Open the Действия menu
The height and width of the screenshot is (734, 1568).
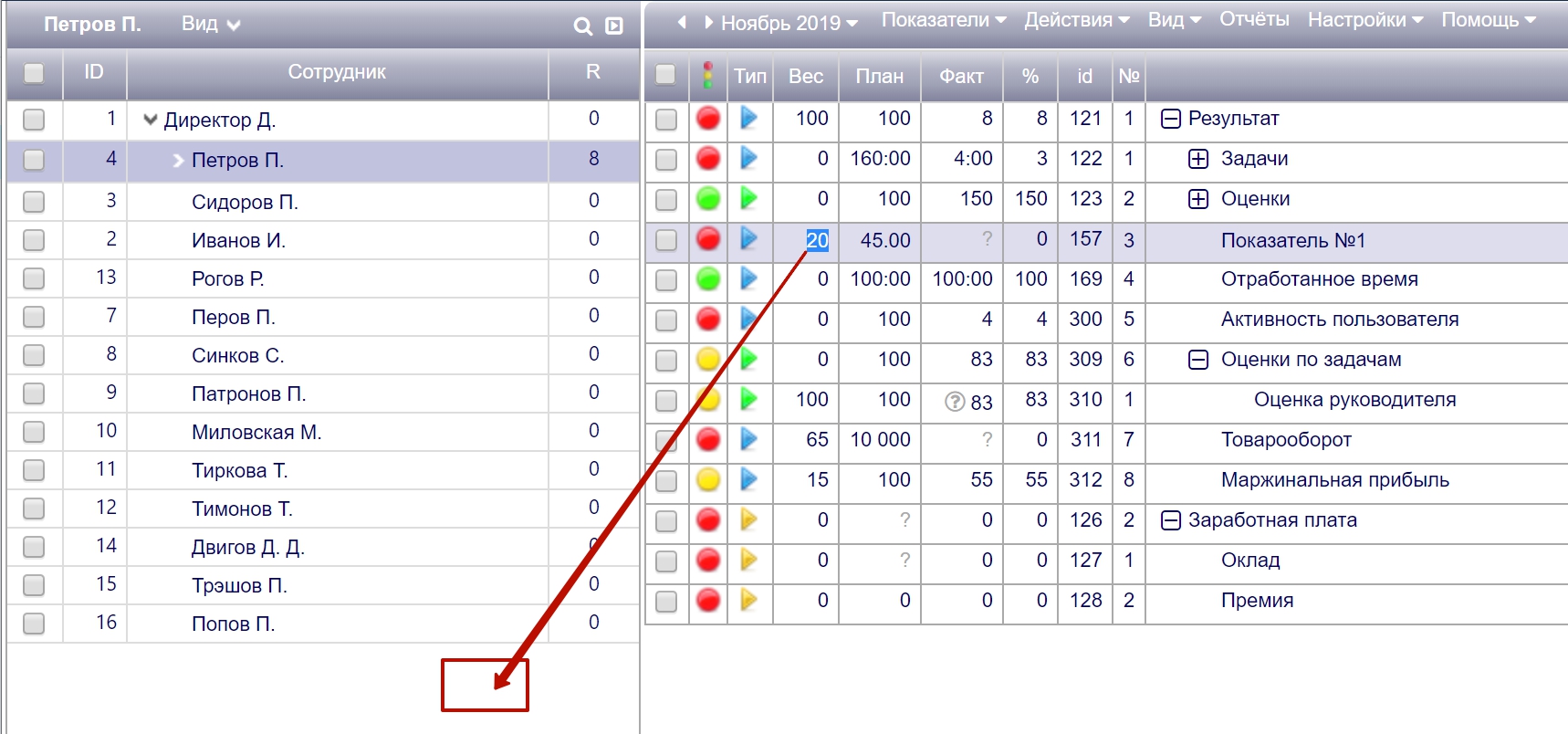[1076, 20]
